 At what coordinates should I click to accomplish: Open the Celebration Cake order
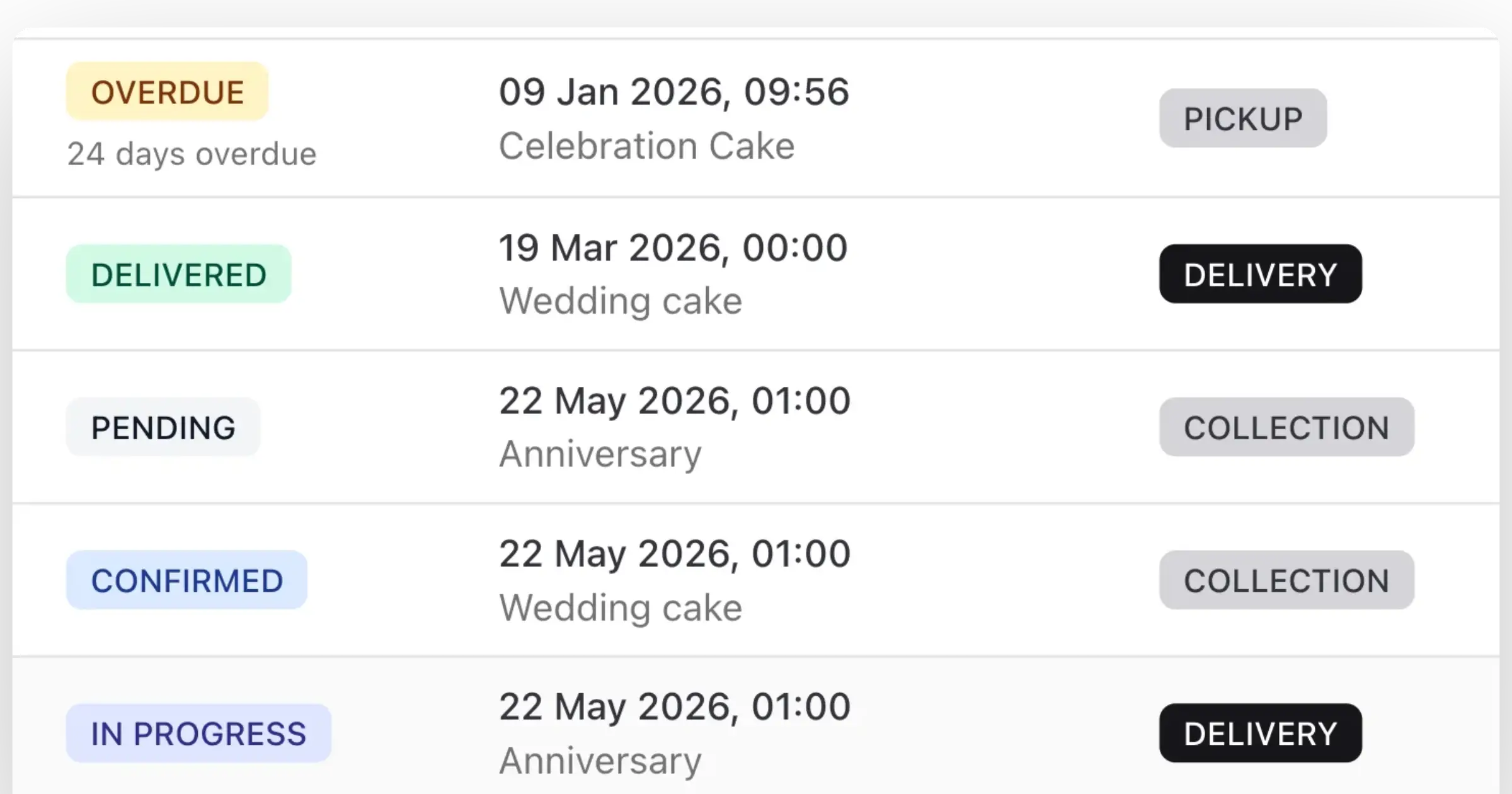click(x=646, y=146)
